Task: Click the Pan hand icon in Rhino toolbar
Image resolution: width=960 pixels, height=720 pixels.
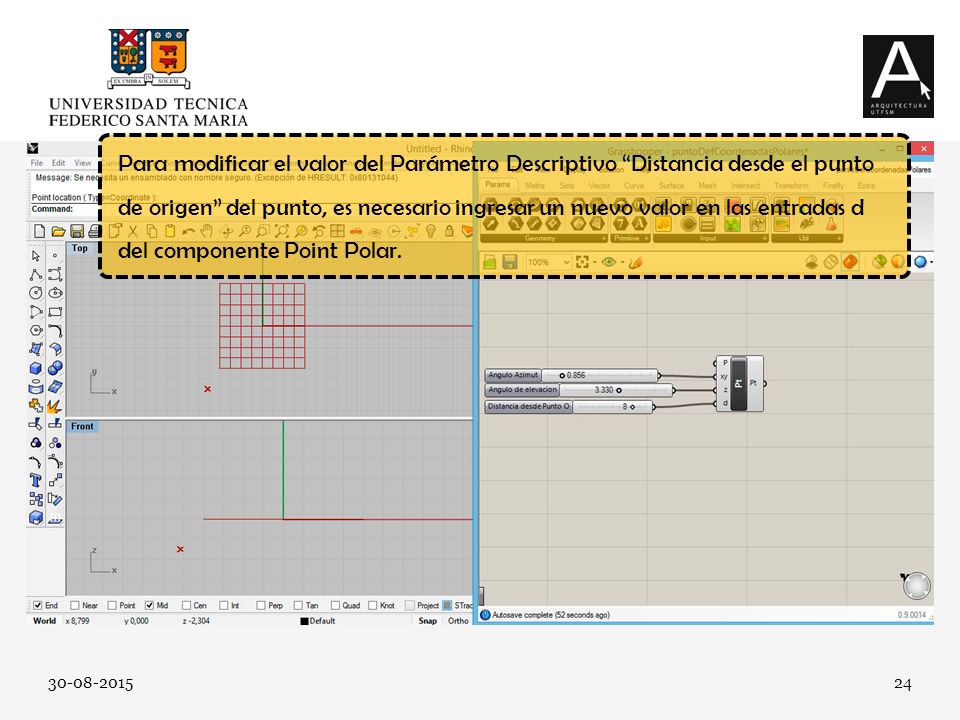Action: [207, 231]
